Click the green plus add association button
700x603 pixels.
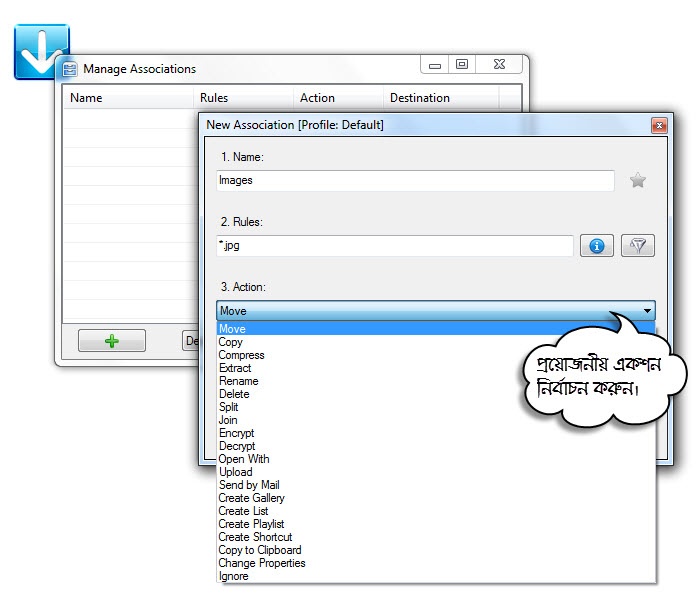point(112,341)
